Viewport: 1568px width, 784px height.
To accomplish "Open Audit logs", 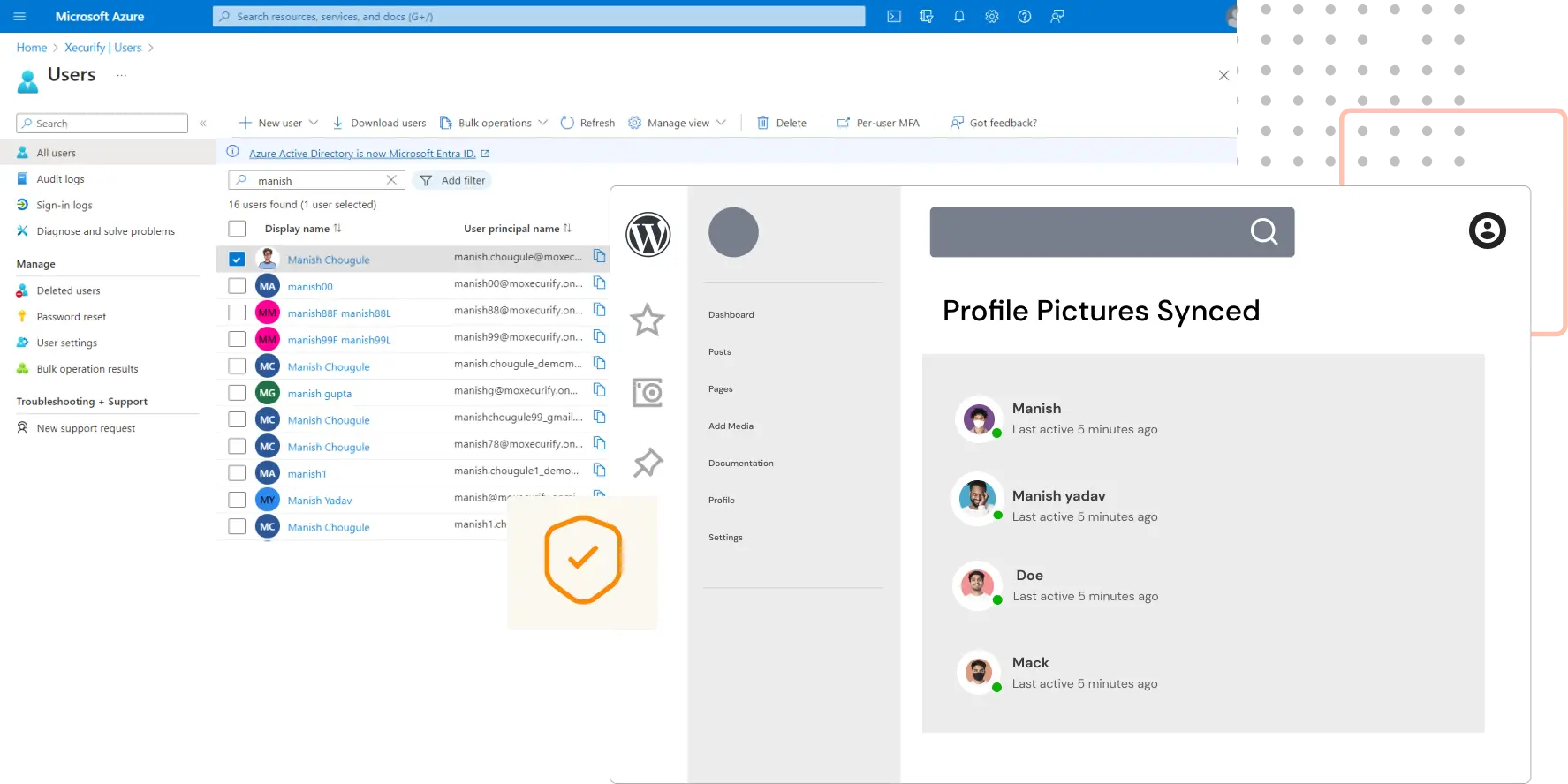I will (x=60, y=179).
